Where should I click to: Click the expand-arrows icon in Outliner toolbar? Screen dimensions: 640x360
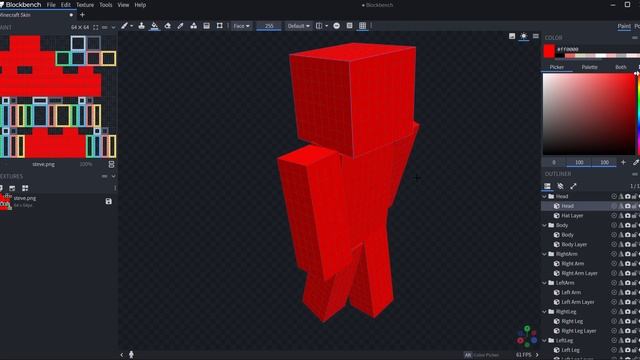[573, 186]
